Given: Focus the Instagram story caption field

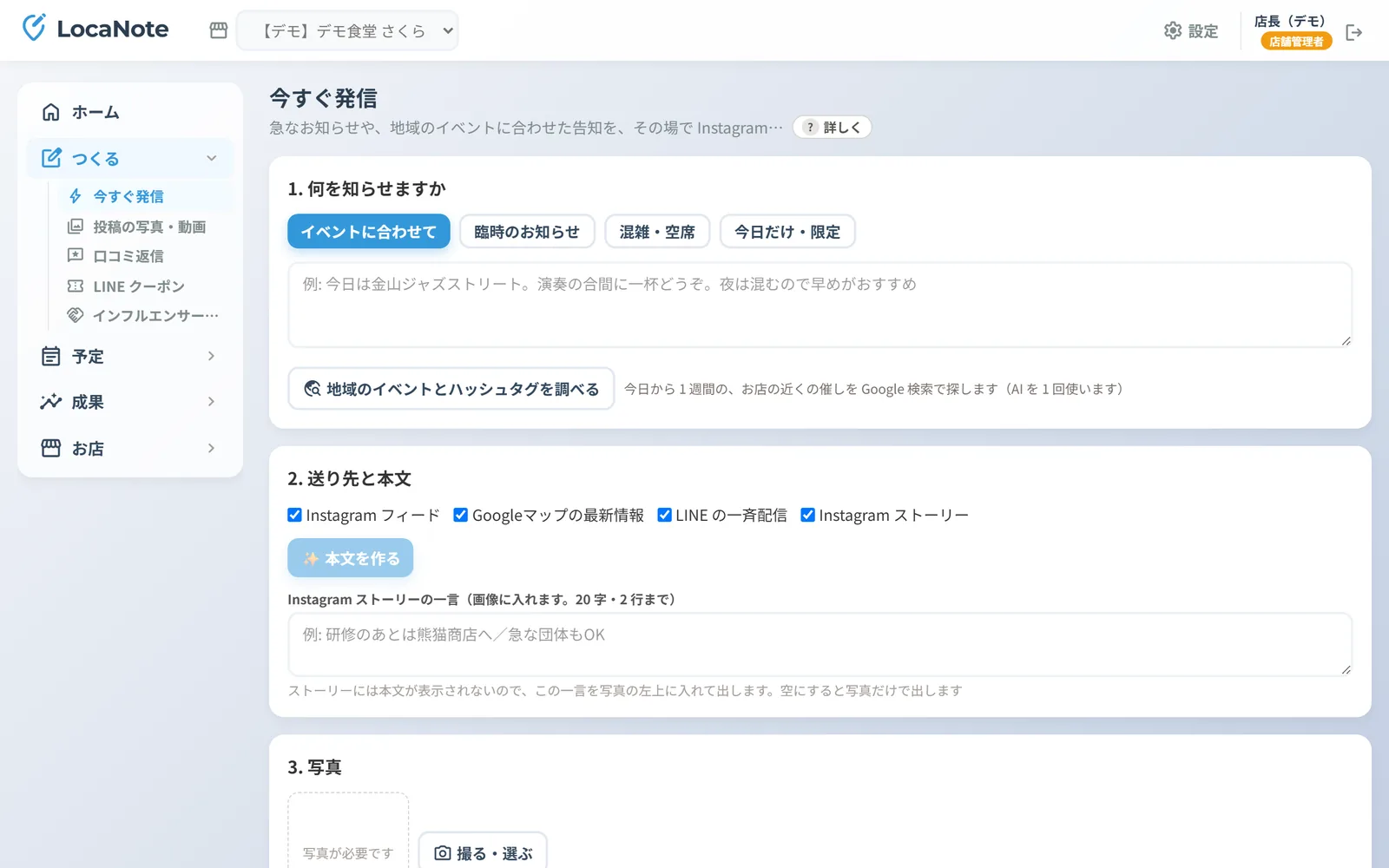Looking at the screenshot, I should tap(820, 644).
